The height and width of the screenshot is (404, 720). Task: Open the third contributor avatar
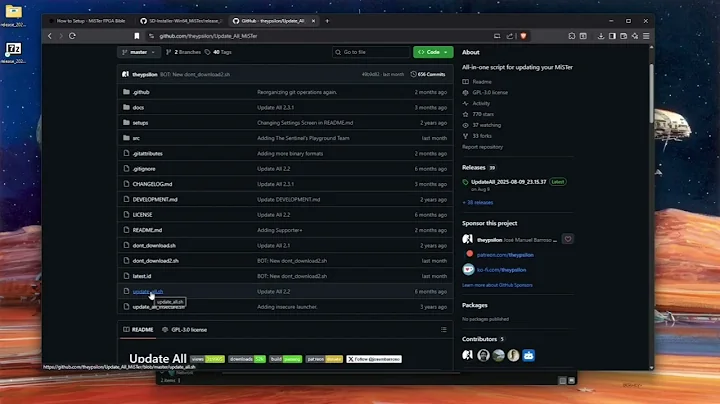point(498,355)
